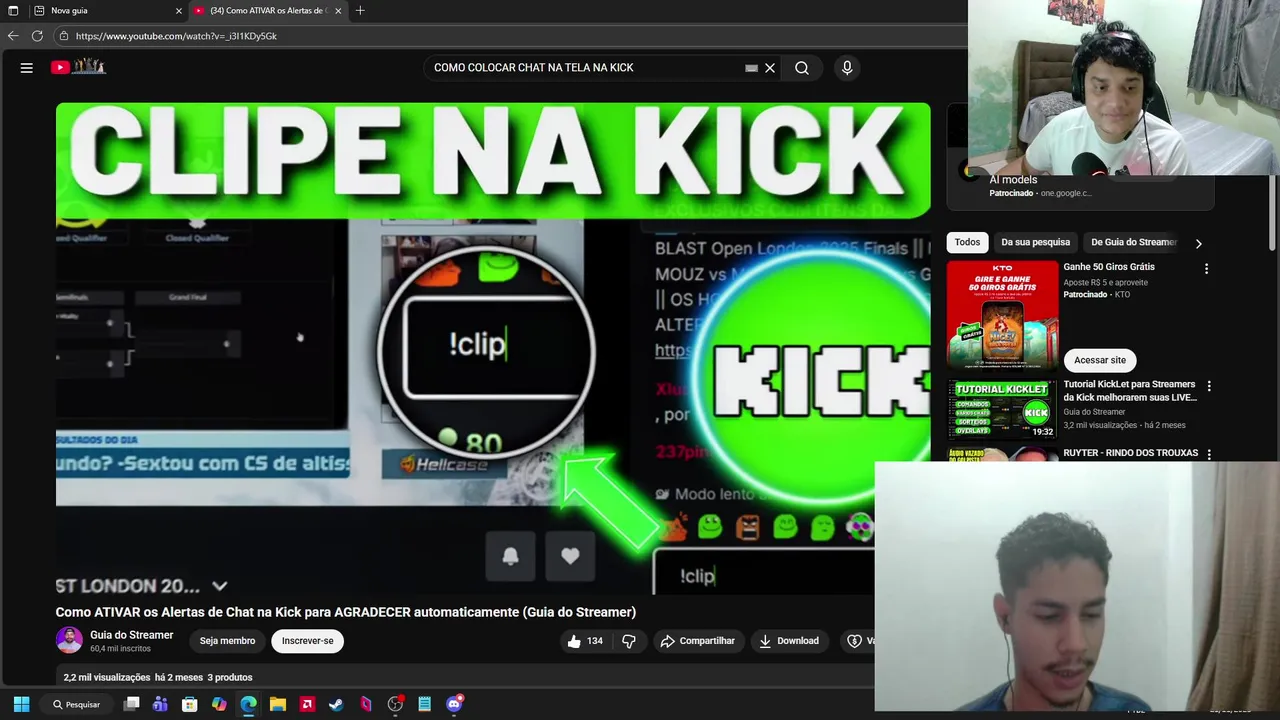Click the AI models sponsored ad text
Image resolution: width=1280 pixels, height=720 pixels.
(x=1013, y=180)
